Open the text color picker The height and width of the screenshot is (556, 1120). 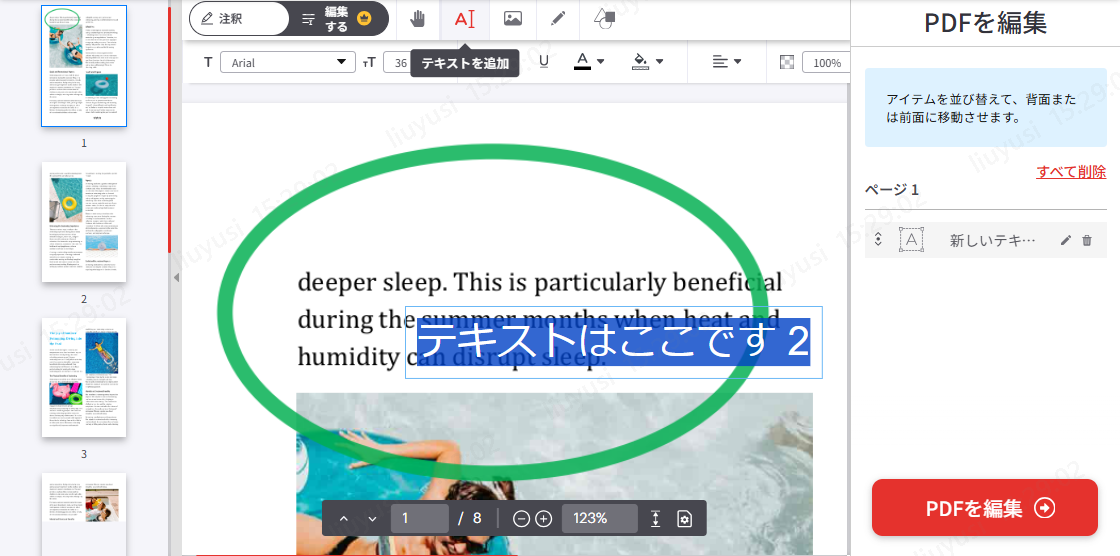click(x=589, y=62)
